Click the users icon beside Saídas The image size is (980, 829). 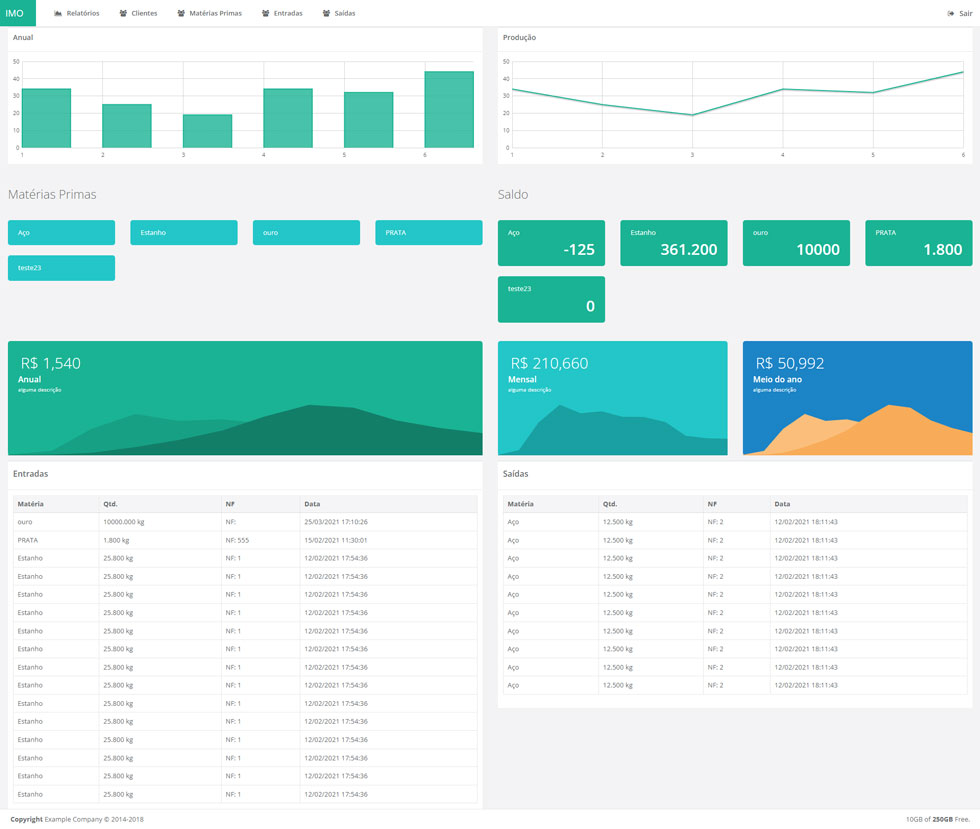click(x=326, y=13)
